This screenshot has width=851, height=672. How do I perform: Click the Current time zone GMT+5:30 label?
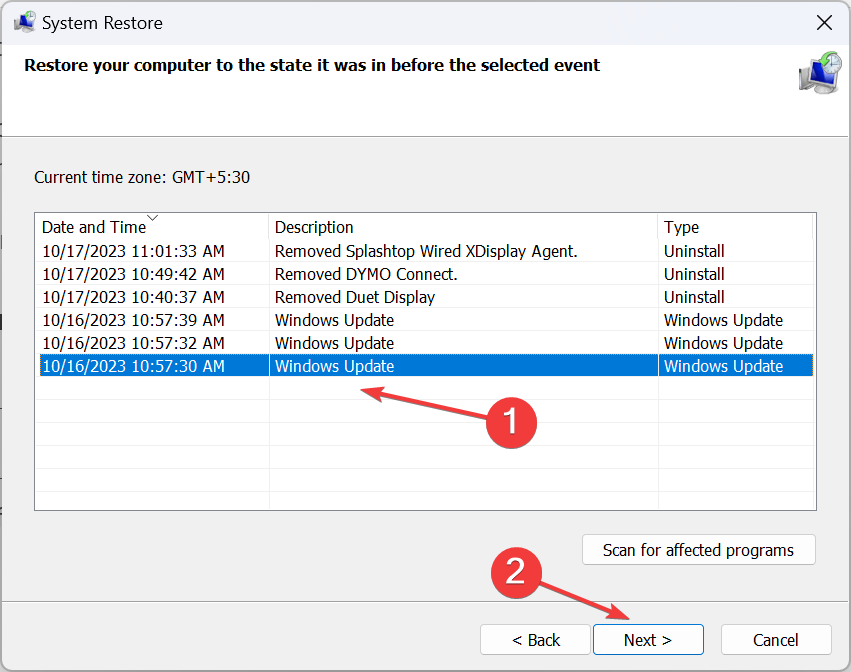(x=142, y=177)
